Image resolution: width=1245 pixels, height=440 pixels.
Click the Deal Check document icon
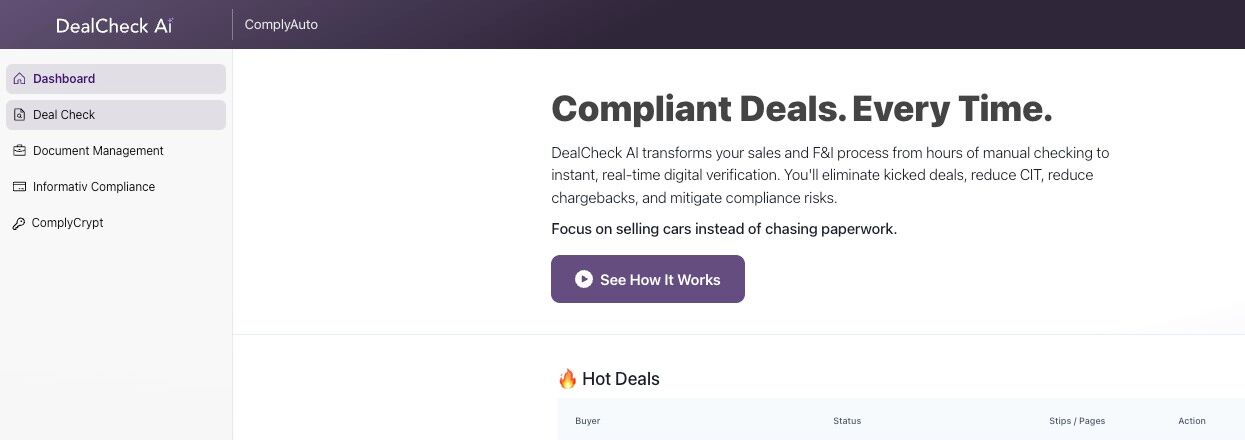pos(20,115)
